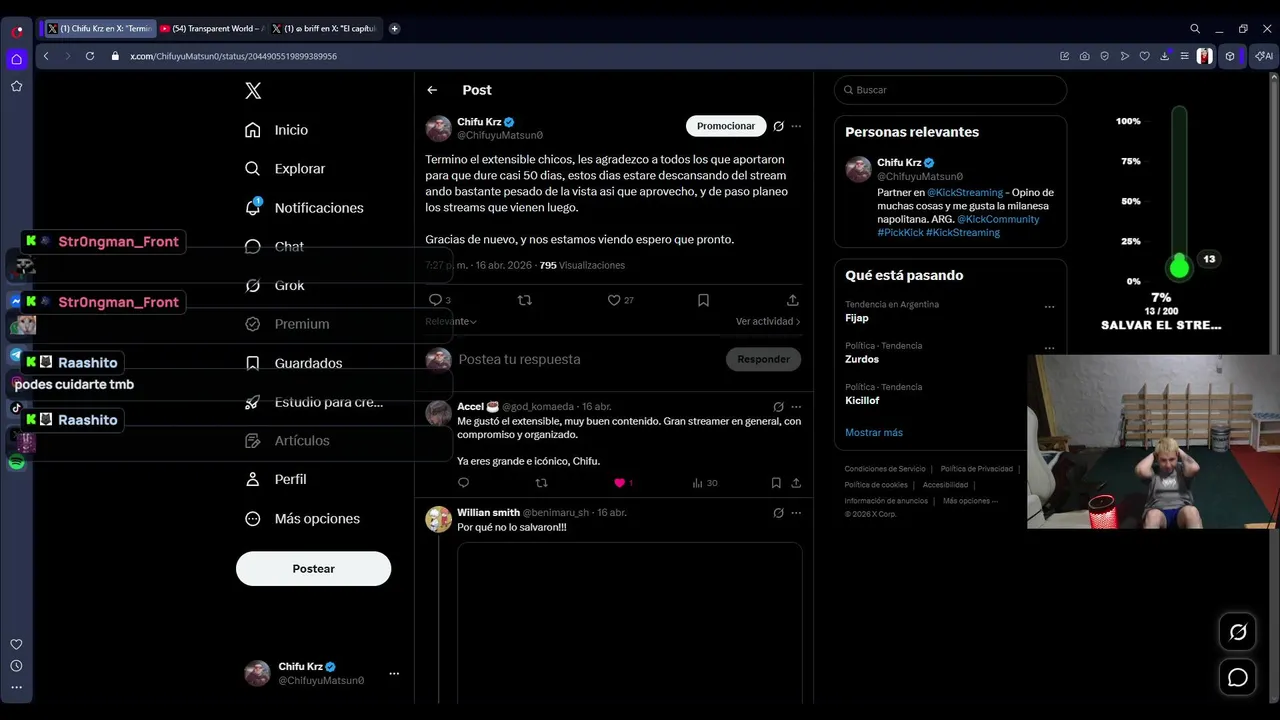Open more options for Fijap trend
The height and width of the screenshot is (720, 1280).
tap(1049, 307)
